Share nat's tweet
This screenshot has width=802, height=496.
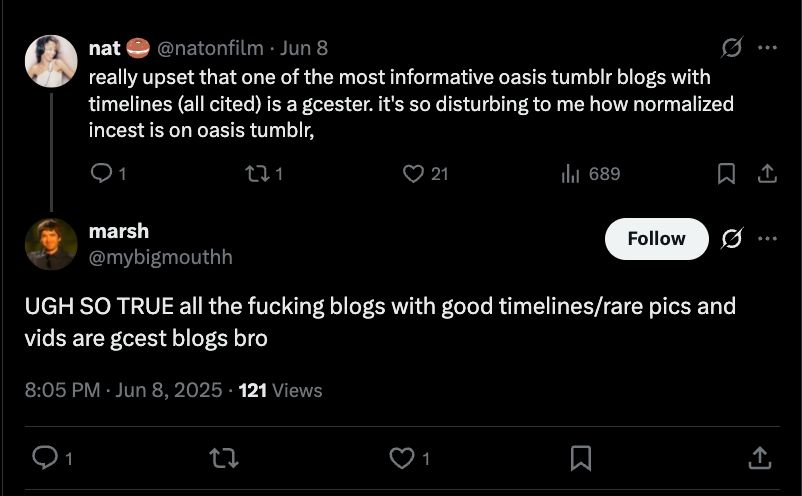[767, 174]
